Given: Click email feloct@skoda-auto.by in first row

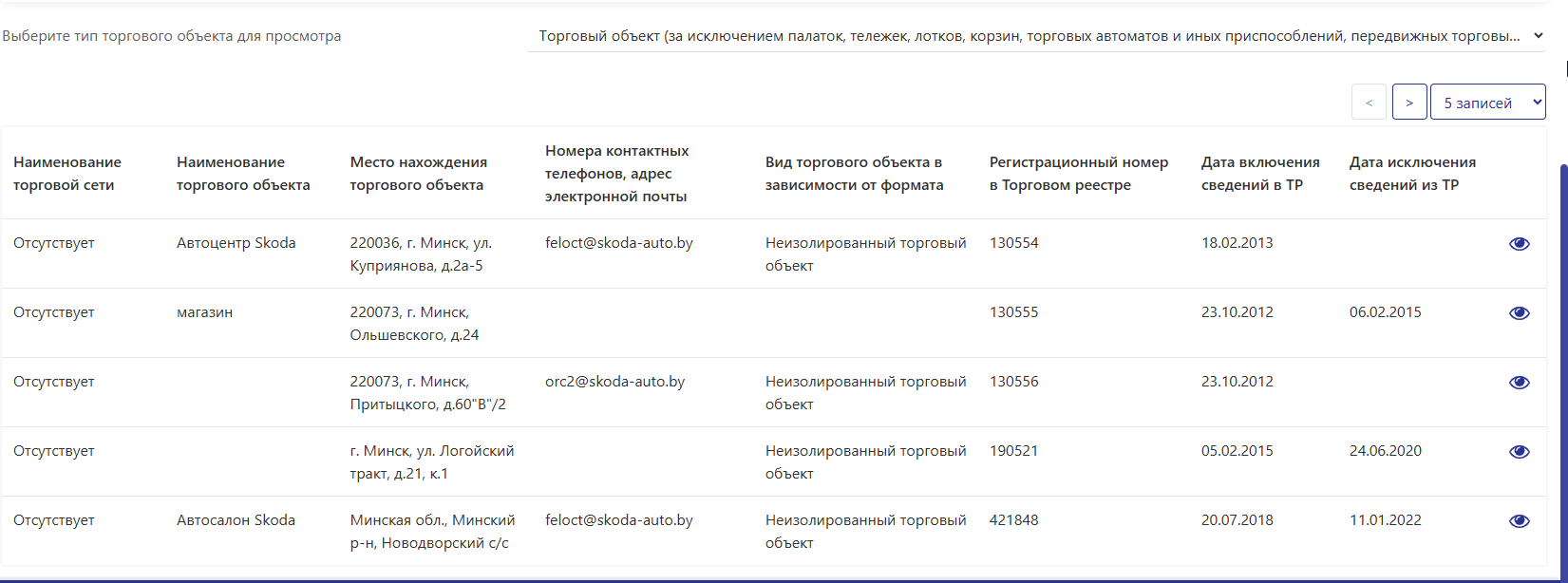Looking at the screenshot, I should (x=618, y=243).
